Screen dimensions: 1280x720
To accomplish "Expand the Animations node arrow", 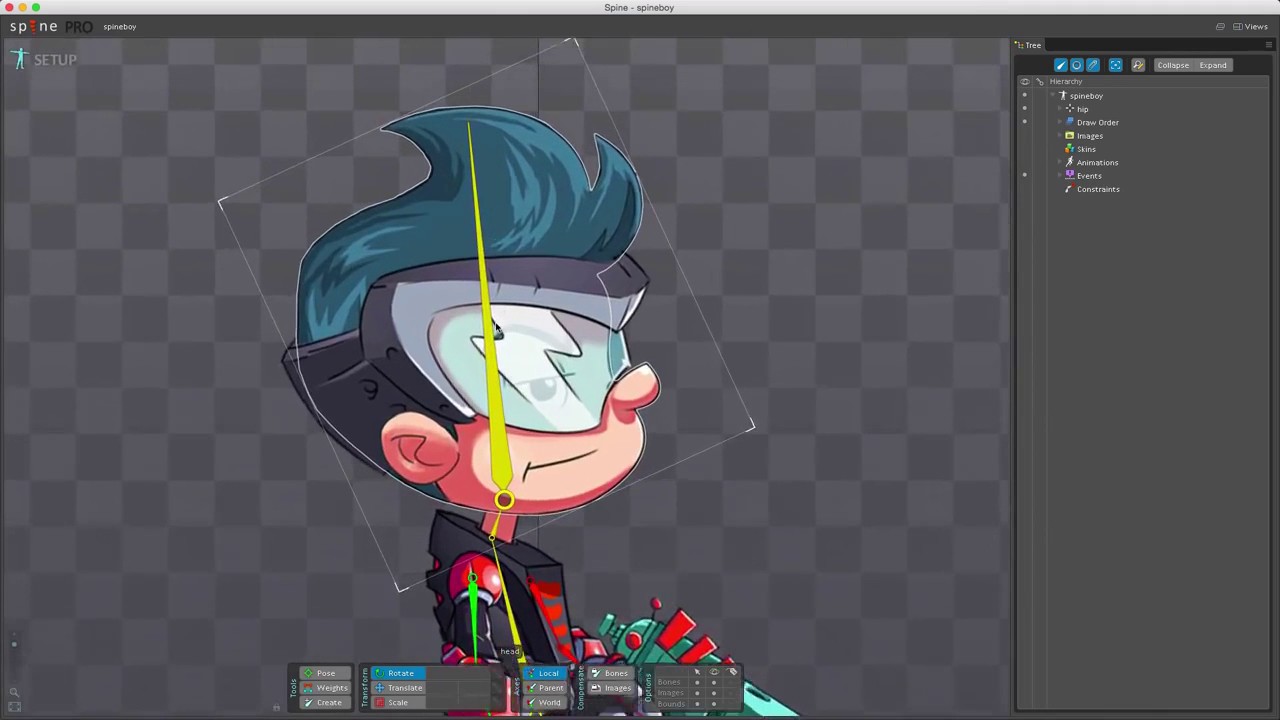I will pyautogui.click(x=1059, y=162).
